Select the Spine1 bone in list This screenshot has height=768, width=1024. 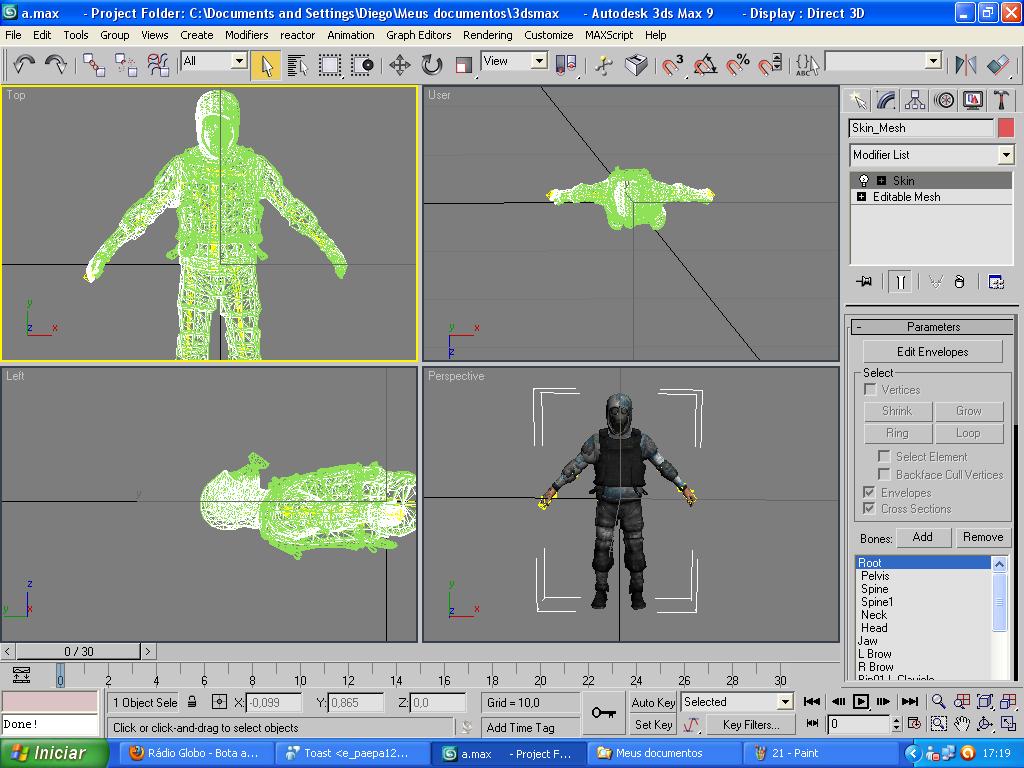click(876, 601)
